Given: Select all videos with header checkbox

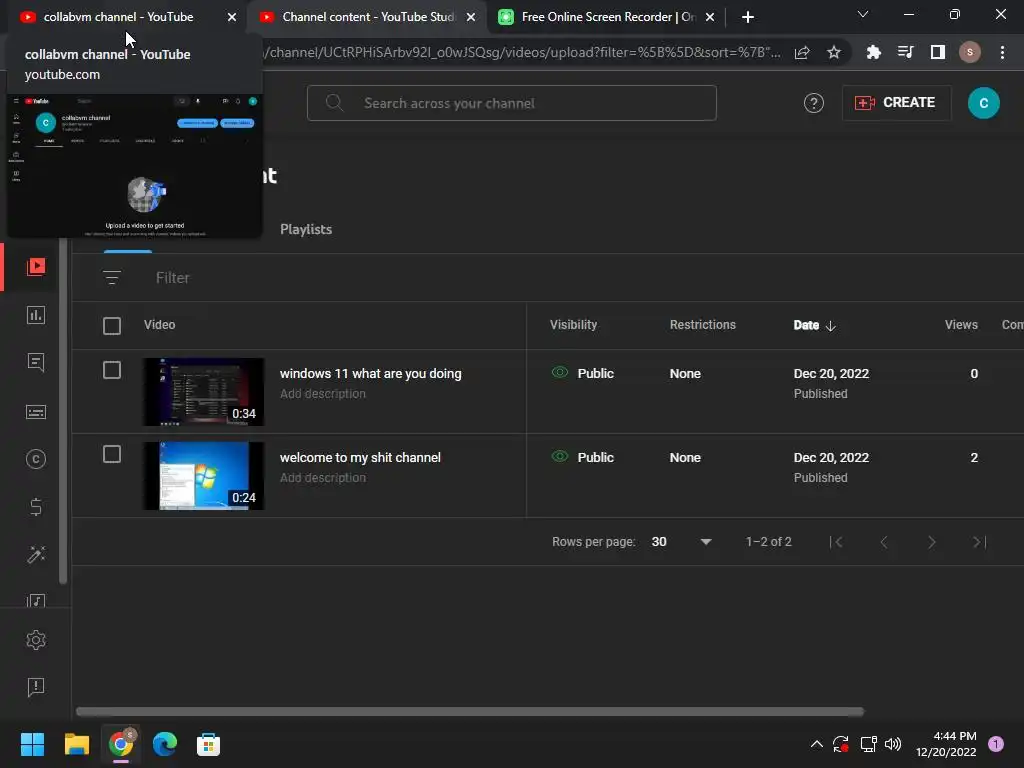Looking at the screenshot, I should pyautogui.click(x=112, y=326).
